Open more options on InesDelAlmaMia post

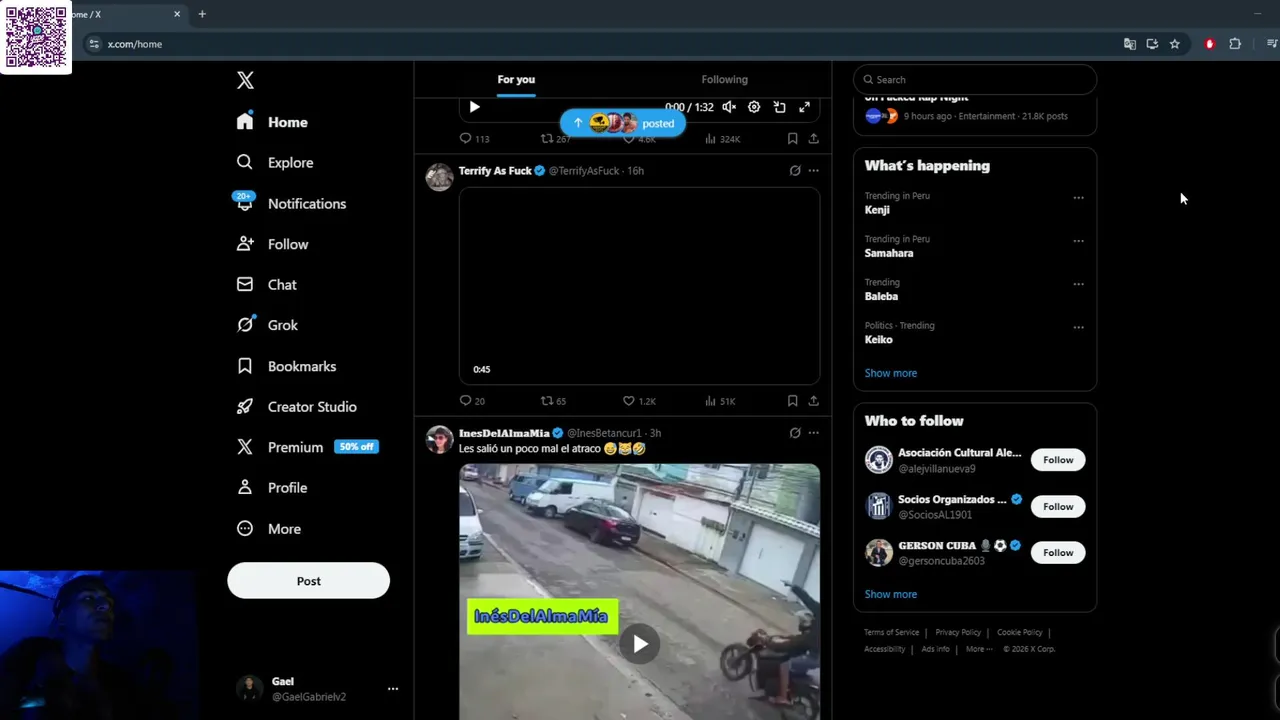(813, 433)
